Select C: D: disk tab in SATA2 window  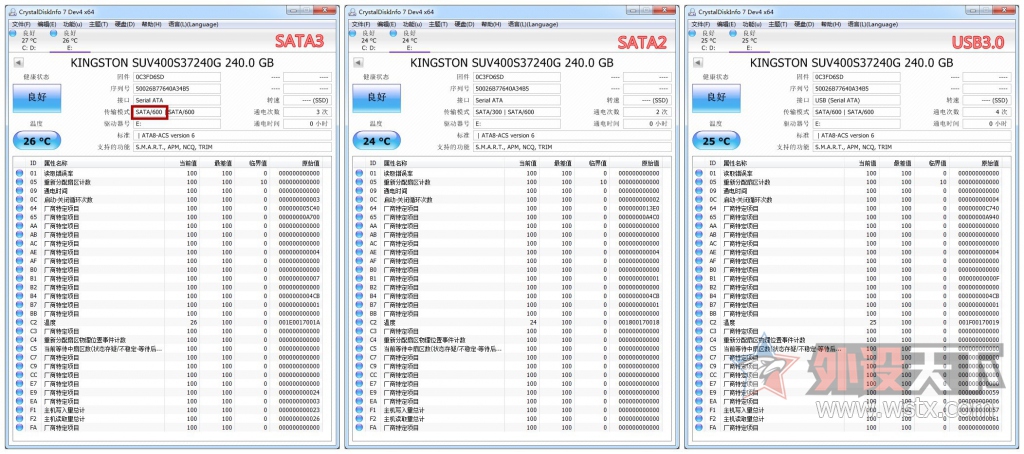coord(368,40)
